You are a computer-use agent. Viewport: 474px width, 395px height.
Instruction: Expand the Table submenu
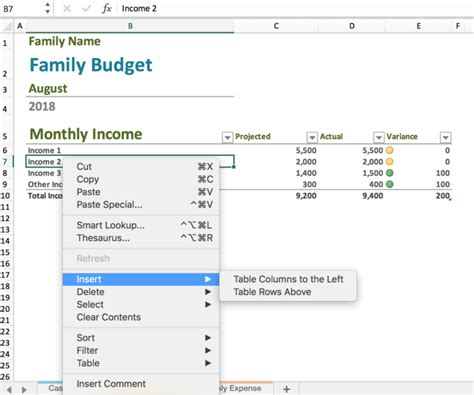(141, 363)
